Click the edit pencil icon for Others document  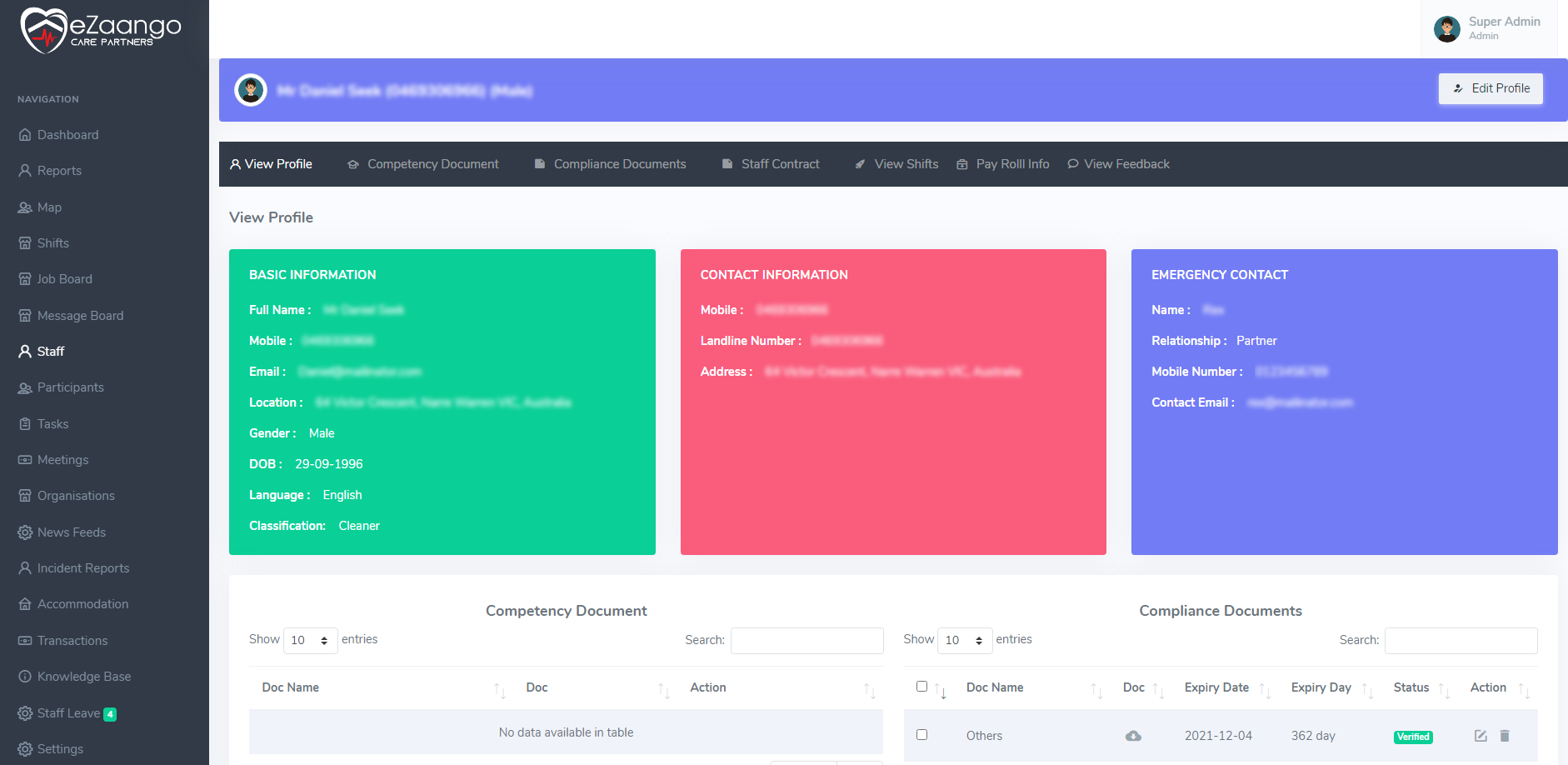[1481, 736]
